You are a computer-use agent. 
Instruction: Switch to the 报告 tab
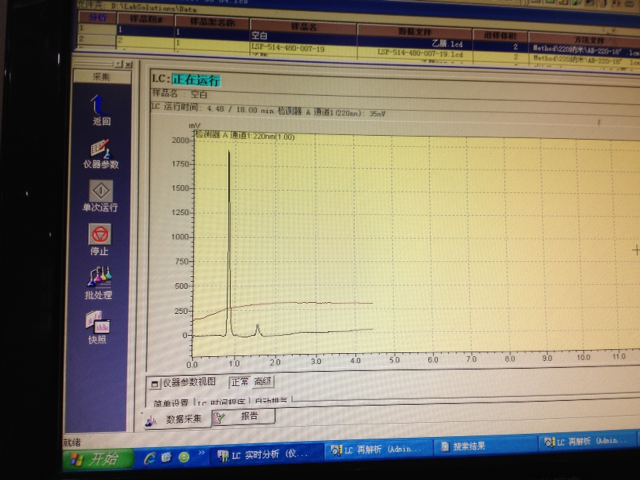click(243, 417)
